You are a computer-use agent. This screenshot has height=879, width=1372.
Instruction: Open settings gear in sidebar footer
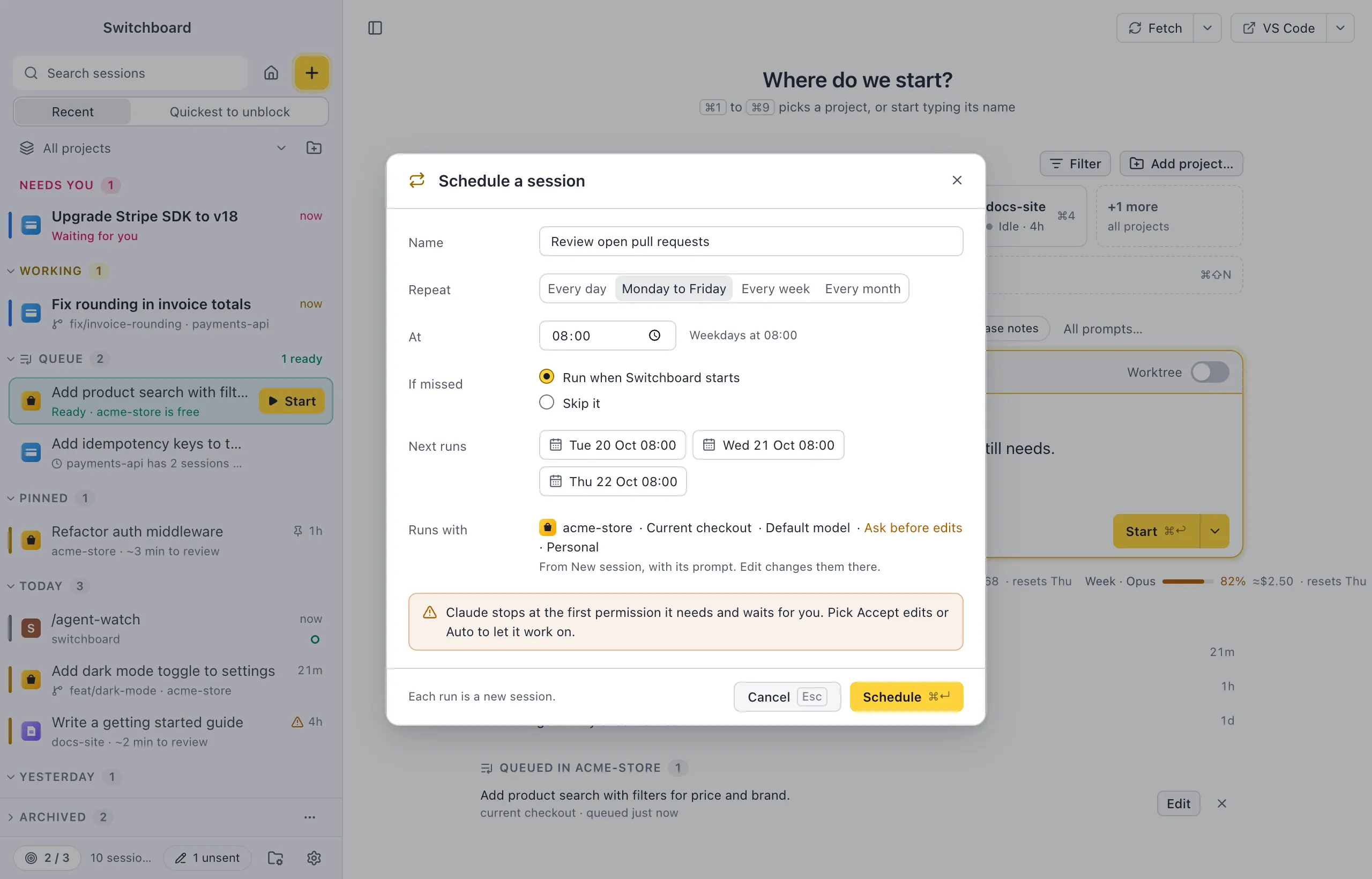point(314,858)
